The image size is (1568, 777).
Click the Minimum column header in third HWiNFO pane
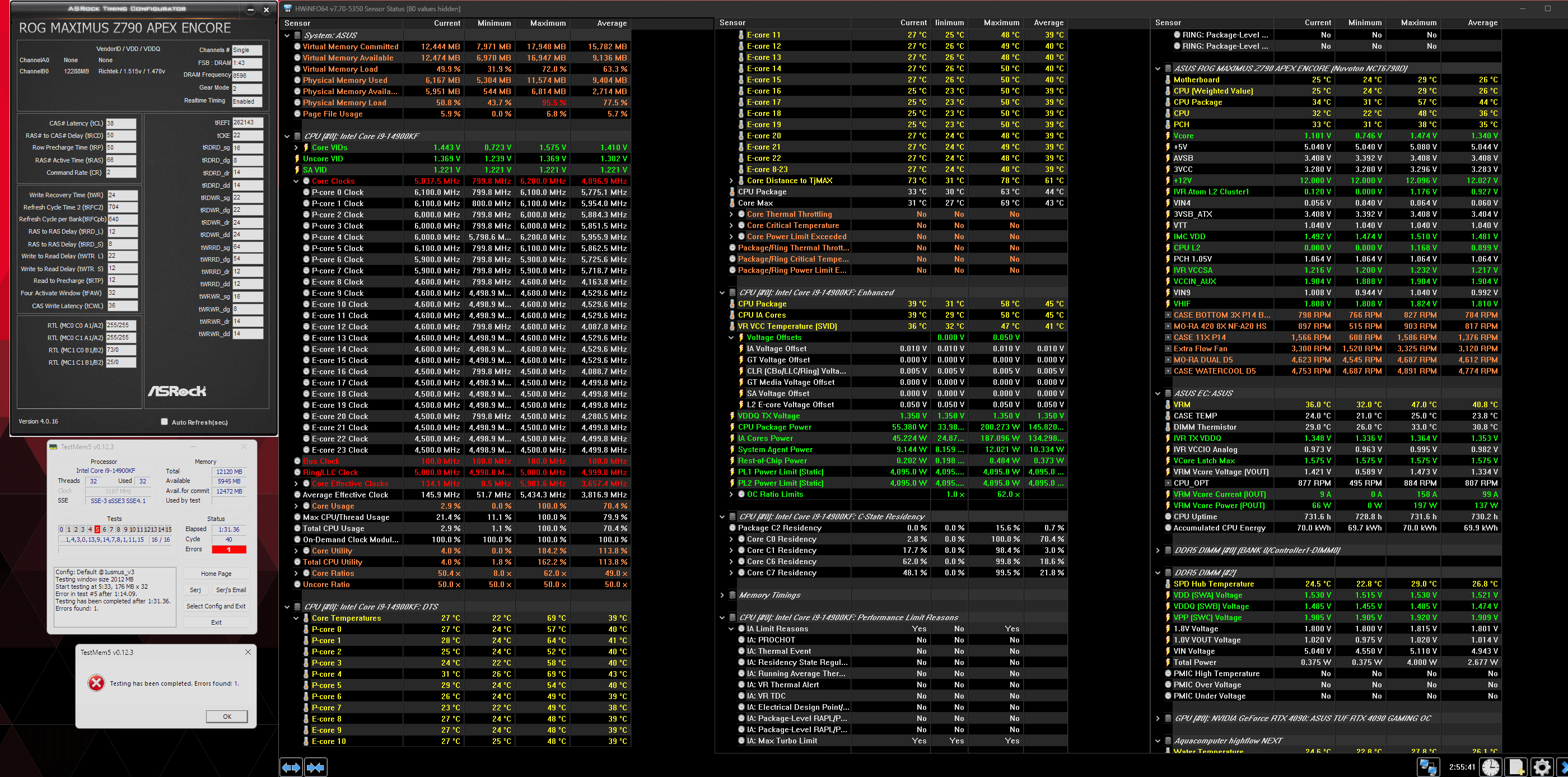tap(1360, 22)
